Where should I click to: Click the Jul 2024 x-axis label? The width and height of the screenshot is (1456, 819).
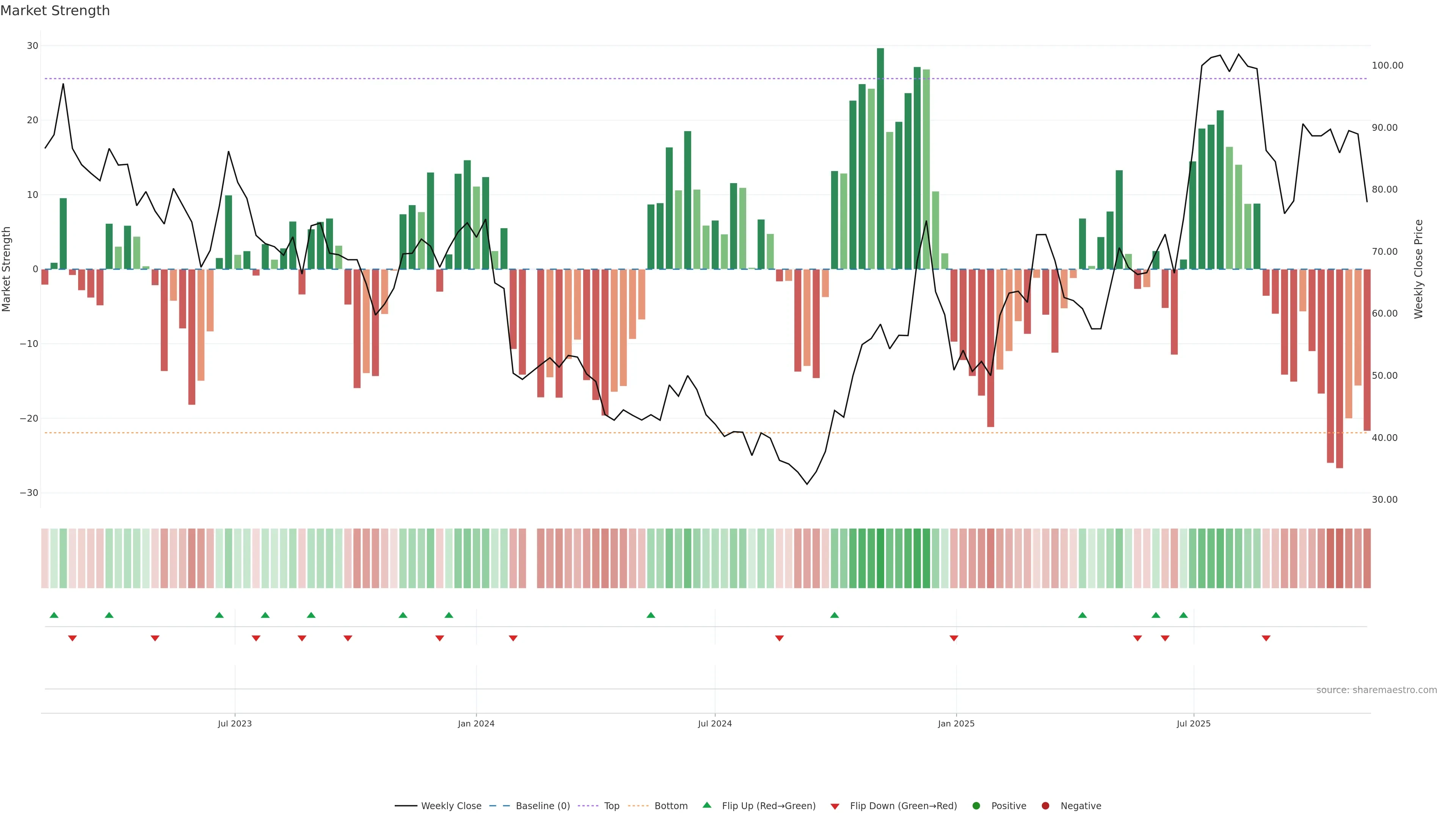coord(714,723)
